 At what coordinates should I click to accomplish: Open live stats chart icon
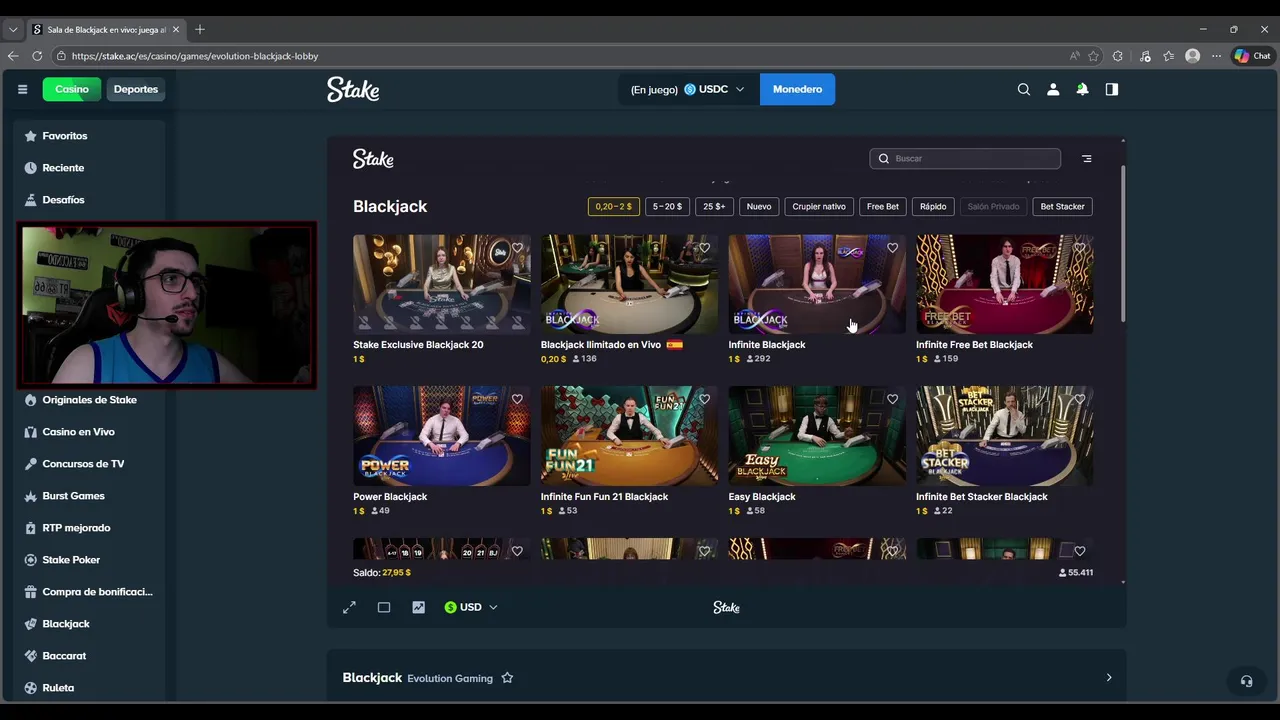click(418, 607)
